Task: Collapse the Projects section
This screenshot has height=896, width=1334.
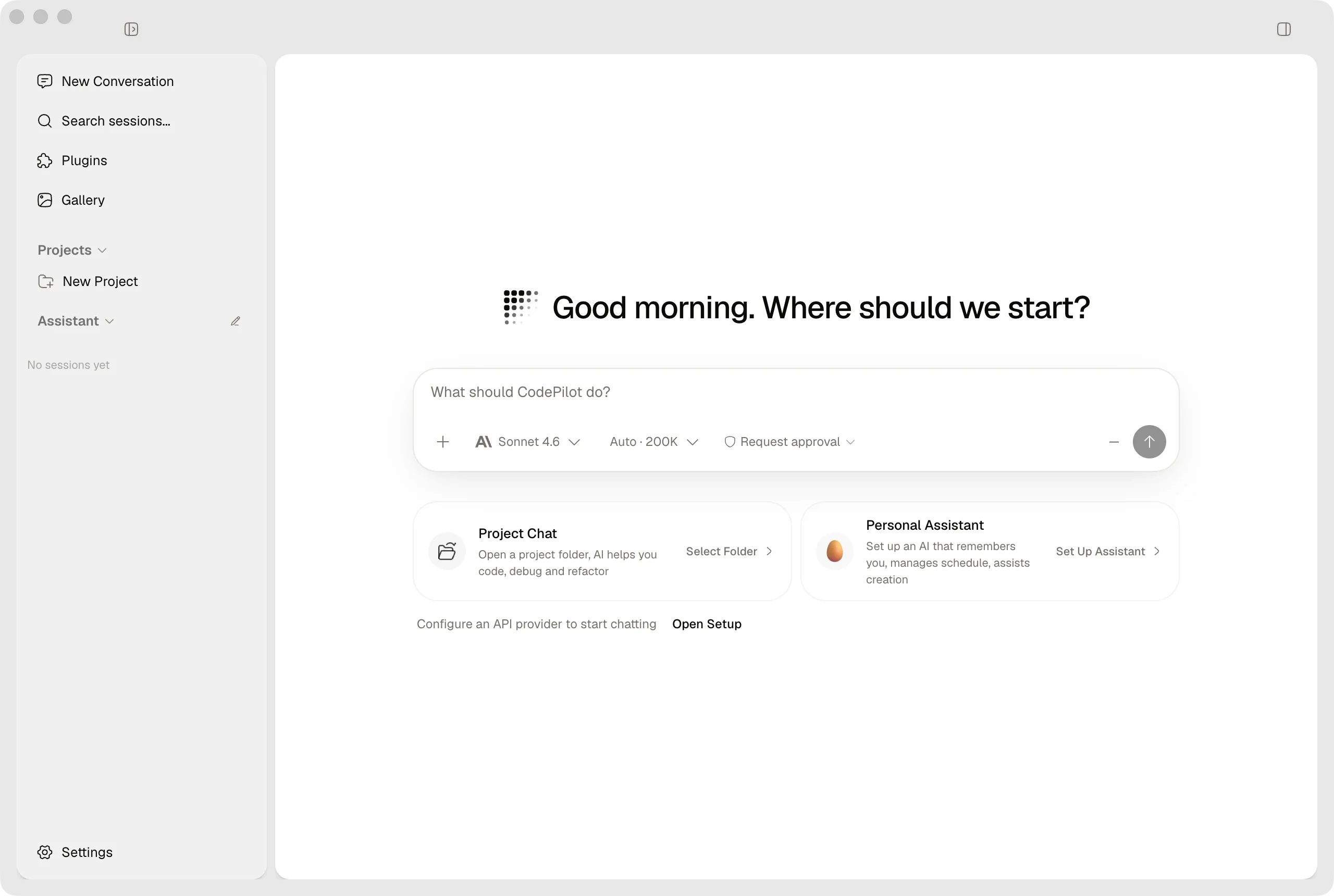Action: coord(72,250)
